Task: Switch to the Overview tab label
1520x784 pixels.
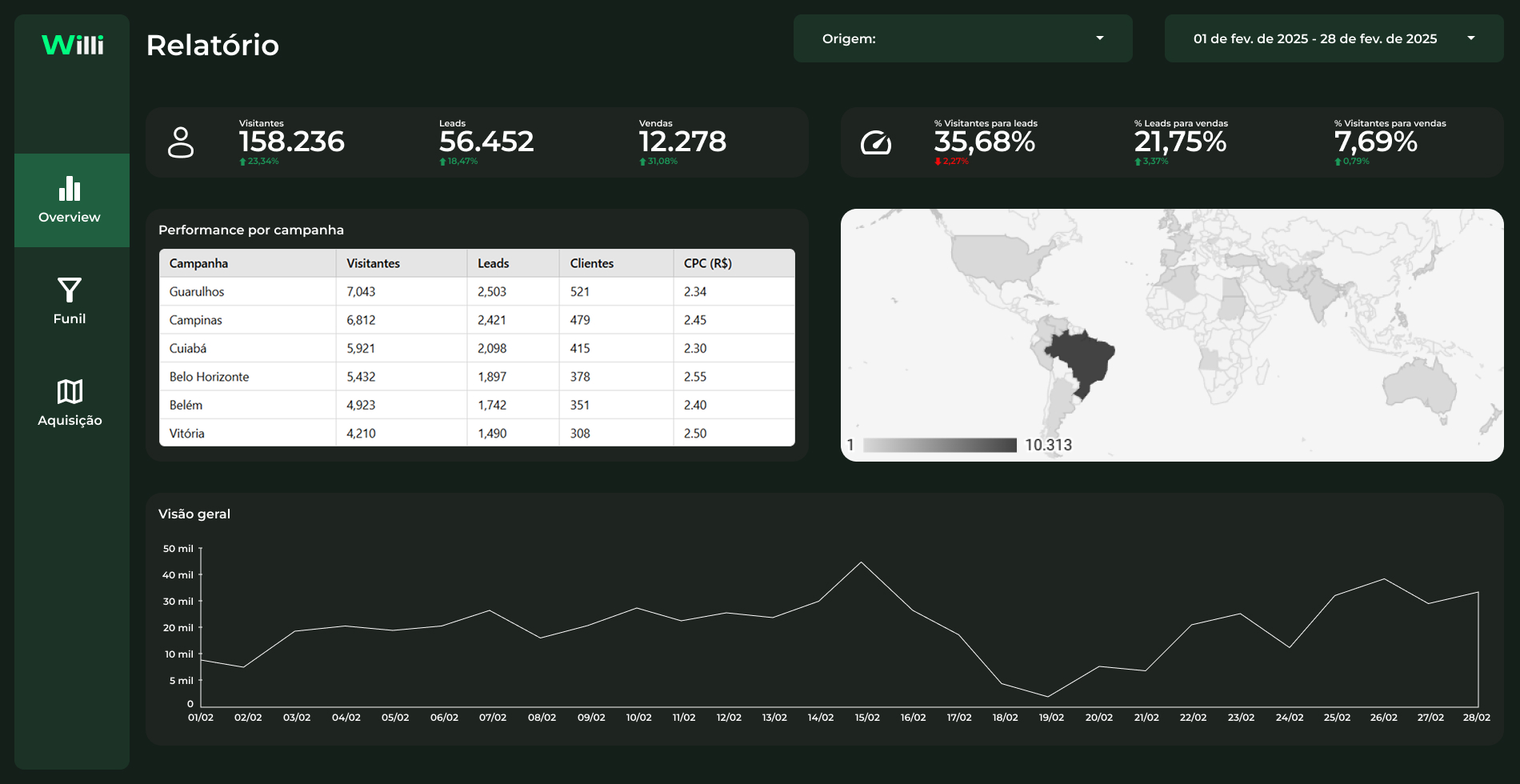Action: tap(70, 217)
